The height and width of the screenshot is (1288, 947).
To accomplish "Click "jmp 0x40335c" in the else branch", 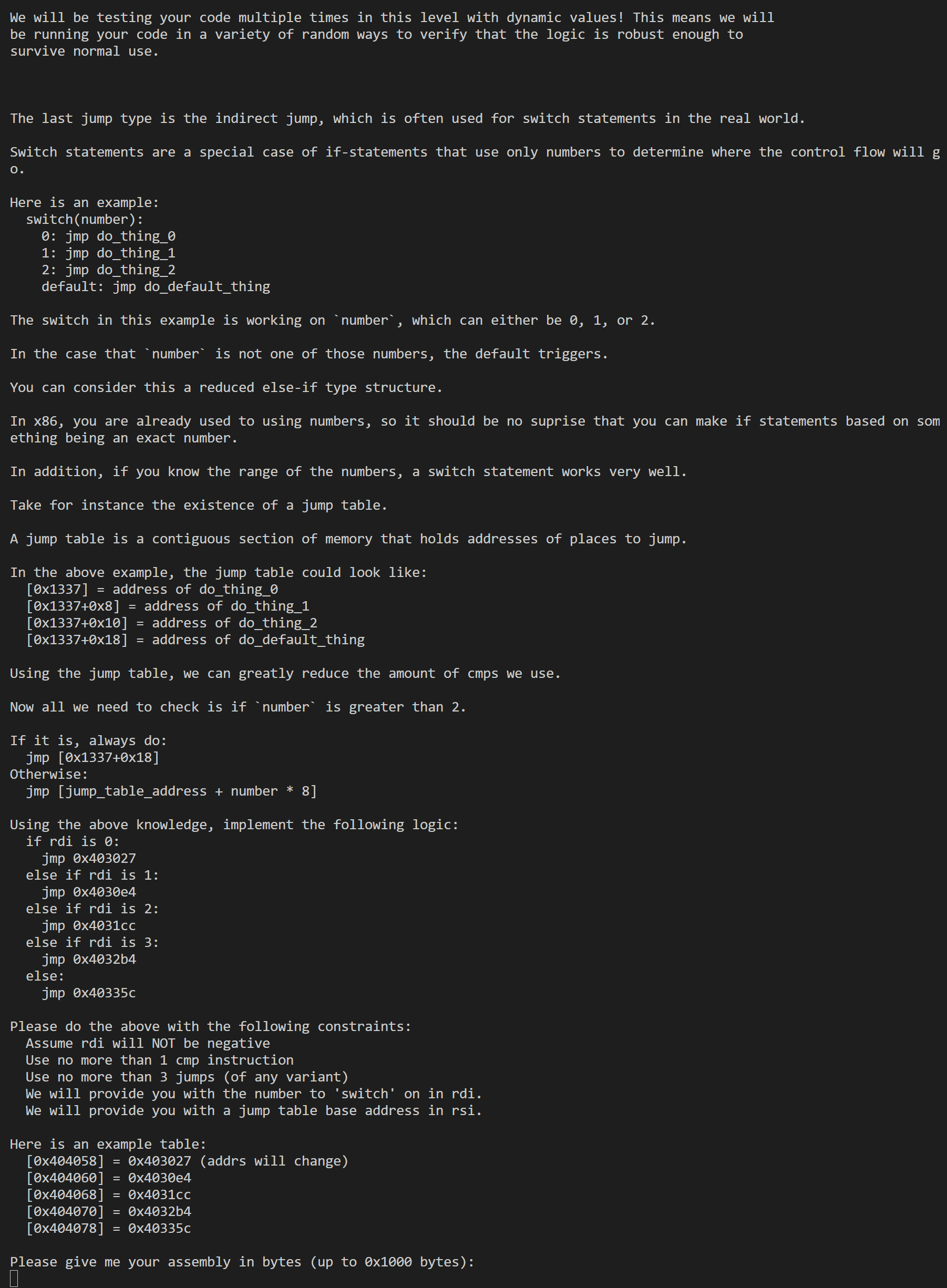I will pos(88,993).
